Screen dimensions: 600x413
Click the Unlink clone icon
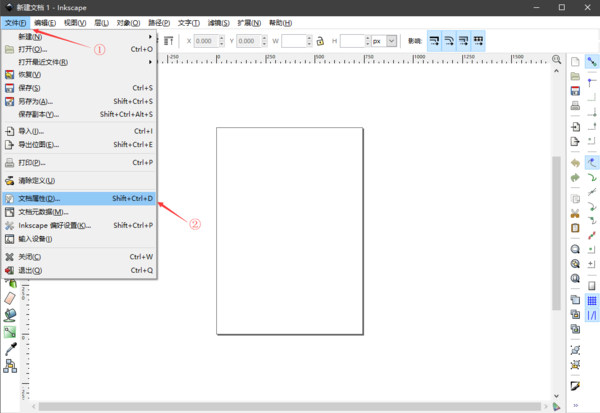575,329
